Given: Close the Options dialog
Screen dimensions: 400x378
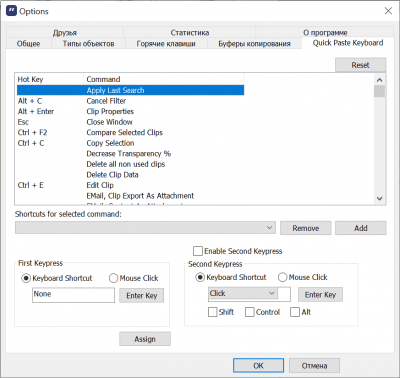Looking at the screenshot, I should [x=388, y=11].
